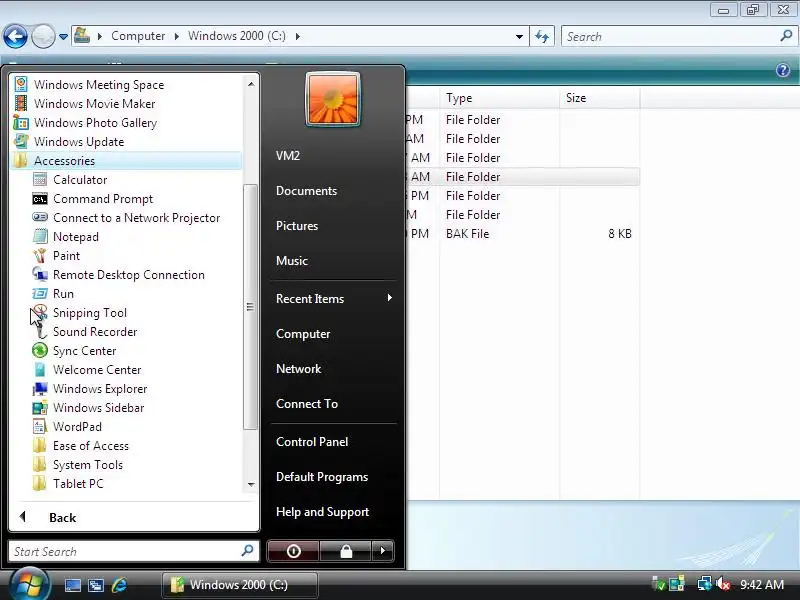The image size is (800, 600).
Task: Open Remote Desktop Connection icon
Action: [x=40, y=274]
